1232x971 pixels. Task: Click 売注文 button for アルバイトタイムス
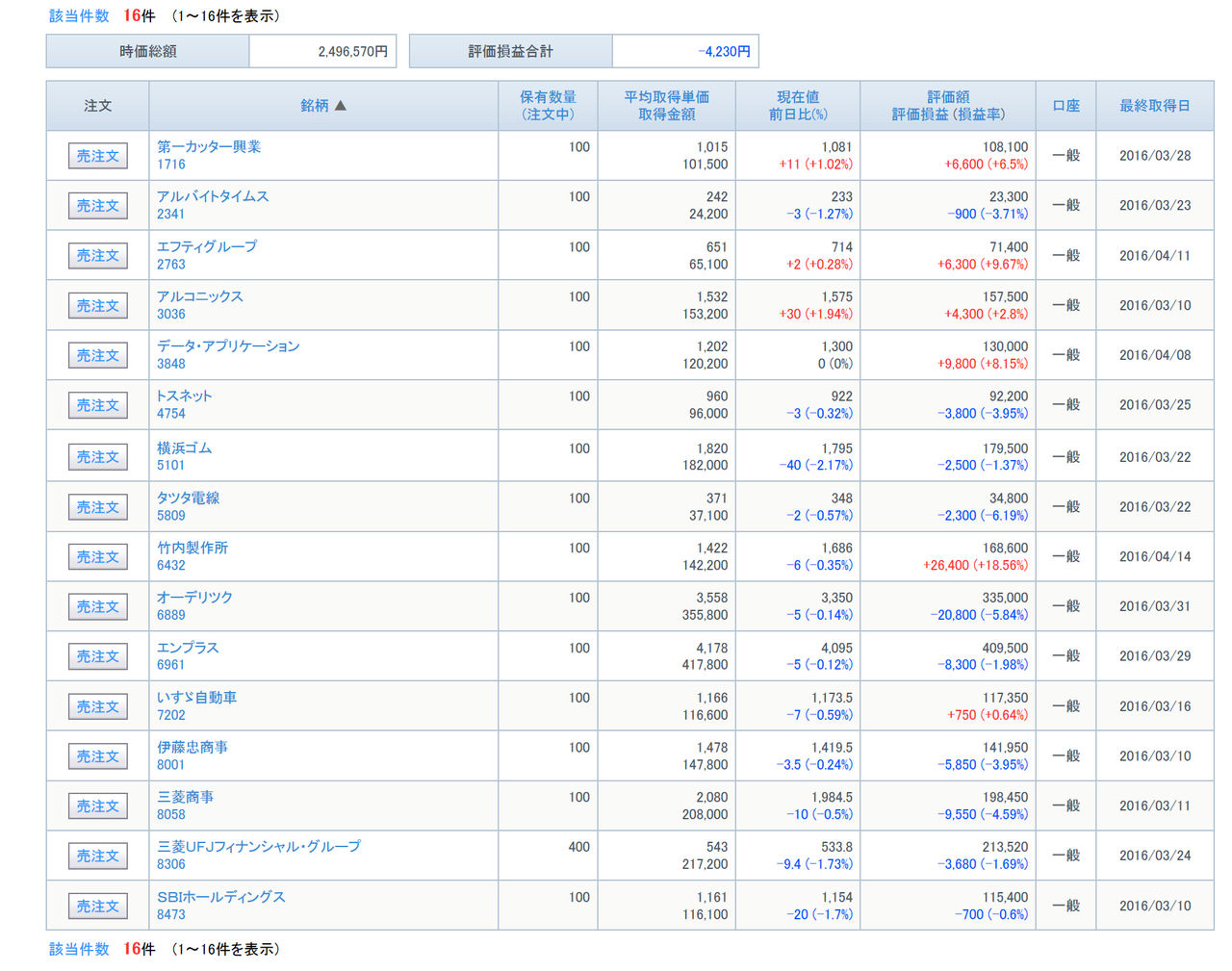click(98, 206)
